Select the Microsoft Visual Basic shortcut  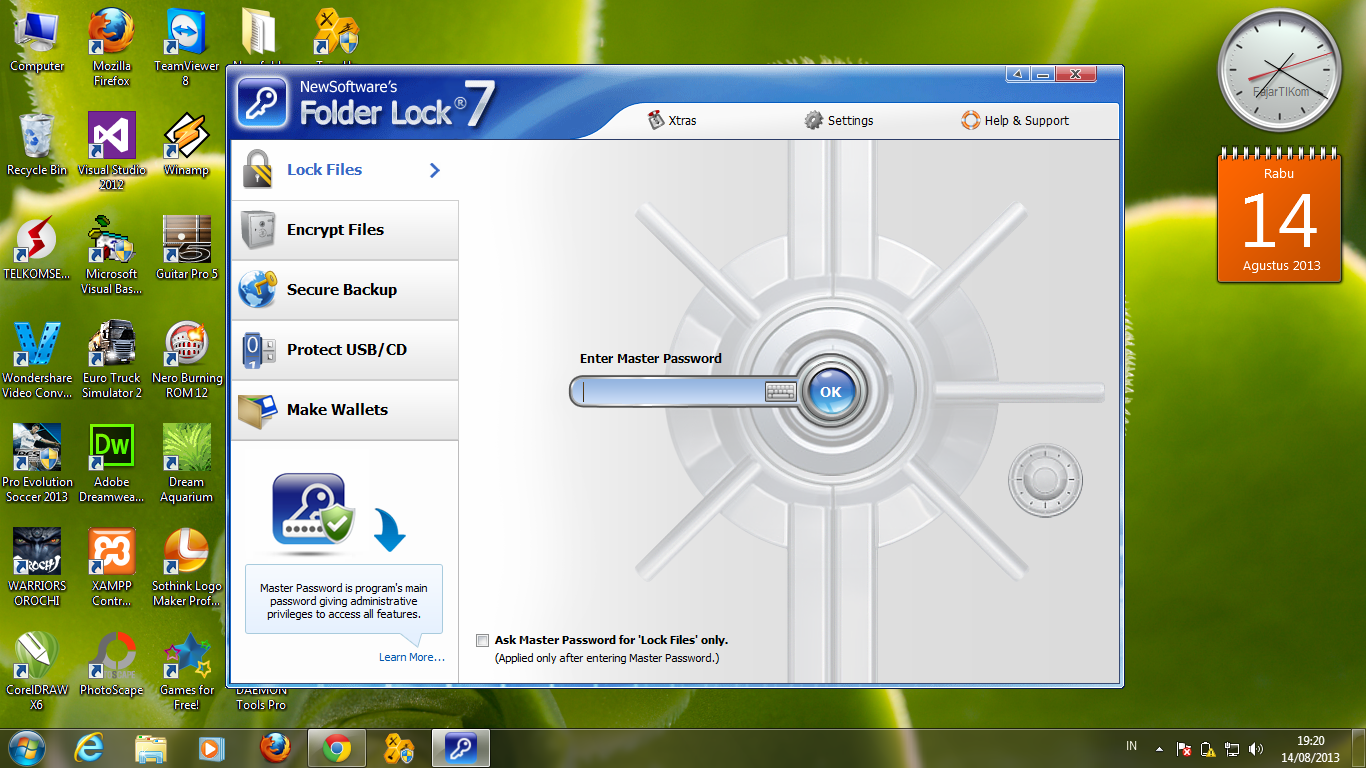(x=112, y=256)
